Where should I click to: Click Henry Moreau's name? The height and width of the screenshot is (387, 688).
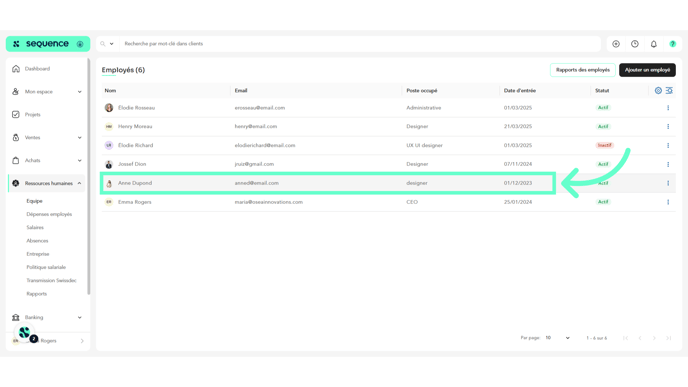click(x=135, y=126)
